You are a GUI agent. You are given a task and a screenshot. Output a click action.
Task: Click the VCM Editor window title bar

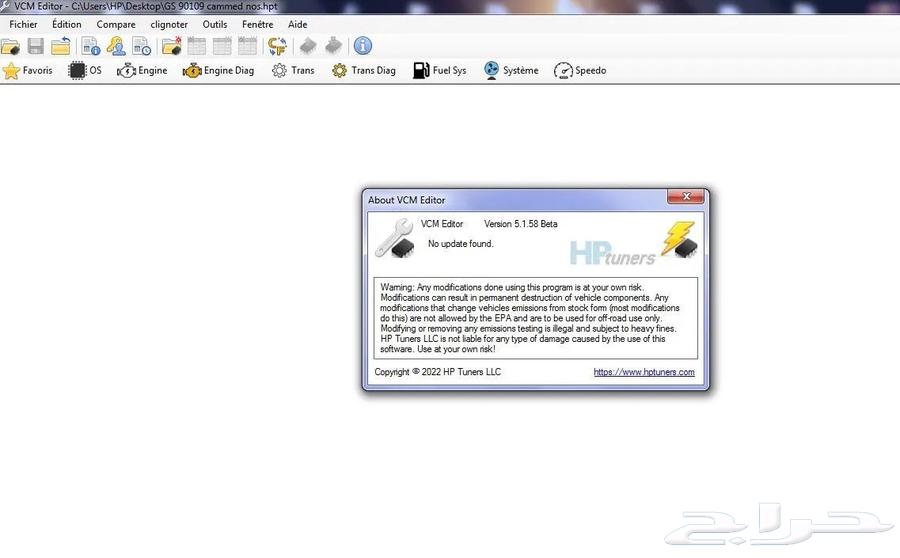click(450, 6)
